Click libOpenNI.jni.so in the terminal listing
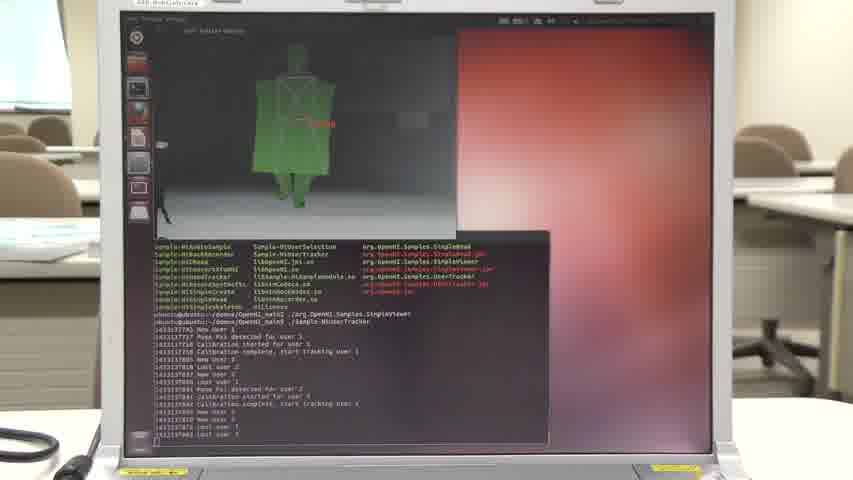853x480 pixels. coord(283,262)
